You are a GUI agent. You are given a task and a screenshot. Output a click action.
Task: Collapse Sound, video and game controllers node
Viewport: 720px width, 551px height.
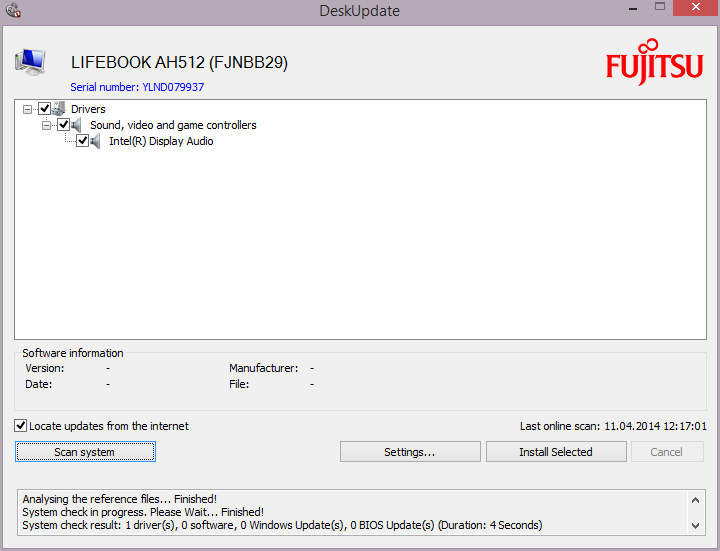[x=46, y=125]
